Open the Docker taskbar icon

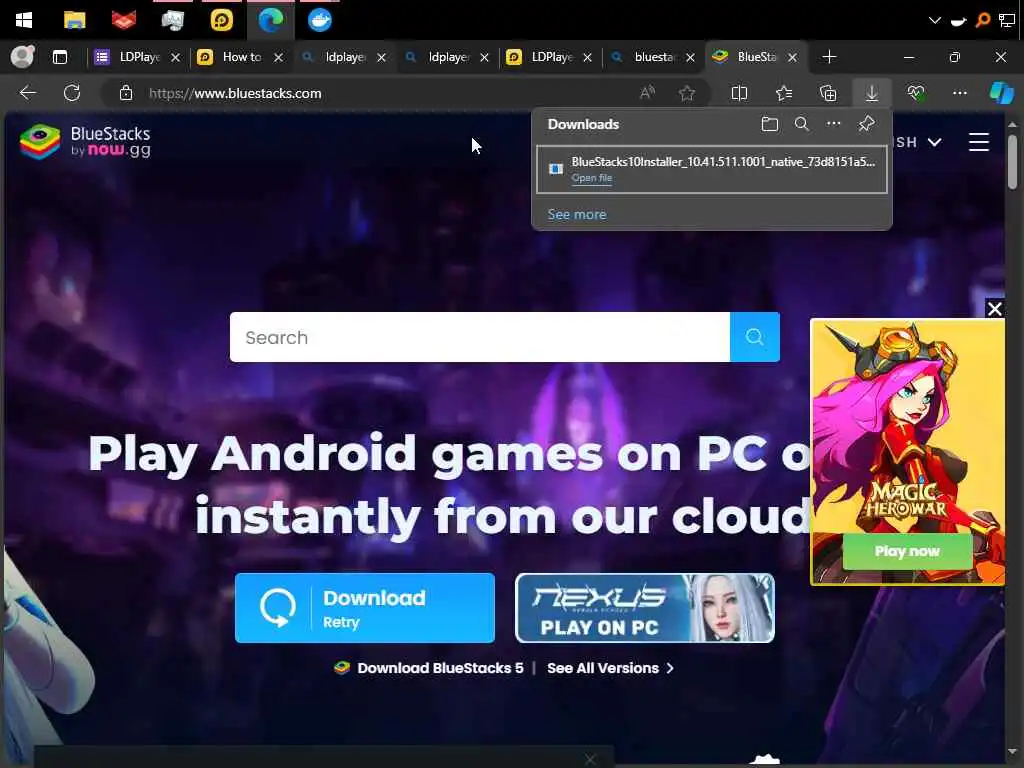(x=319, y=20)
